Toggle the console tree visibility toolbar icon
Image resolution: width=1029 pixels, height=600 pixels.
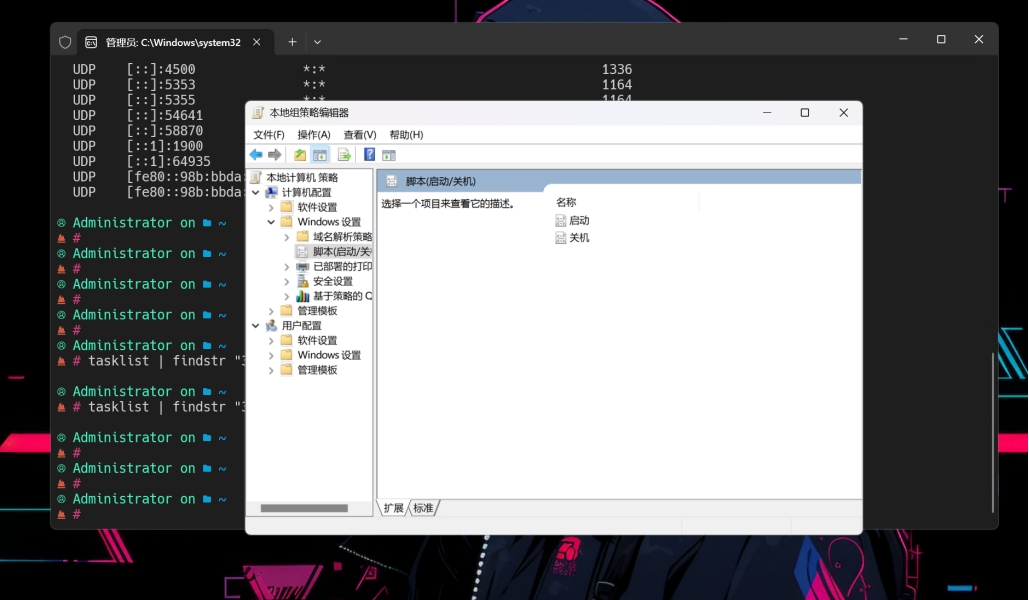[320, 154]
